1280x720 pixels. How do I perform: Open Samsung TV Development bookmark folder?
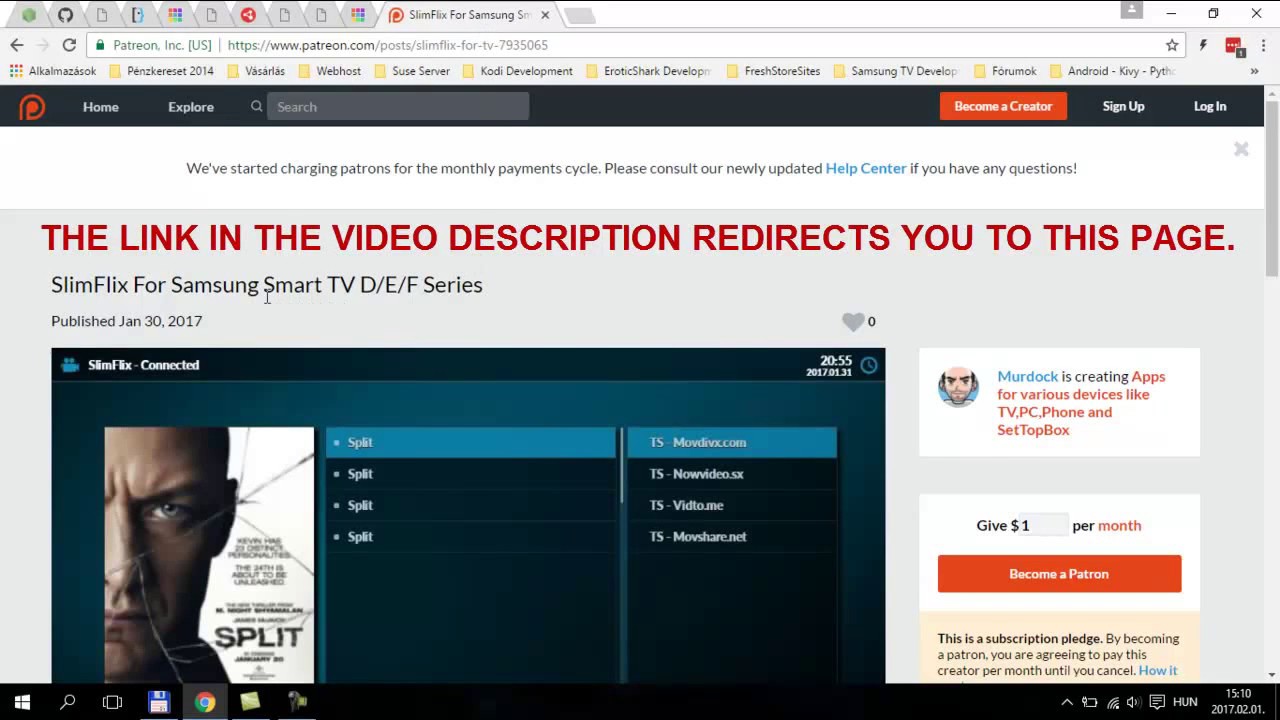click(896, 71)
